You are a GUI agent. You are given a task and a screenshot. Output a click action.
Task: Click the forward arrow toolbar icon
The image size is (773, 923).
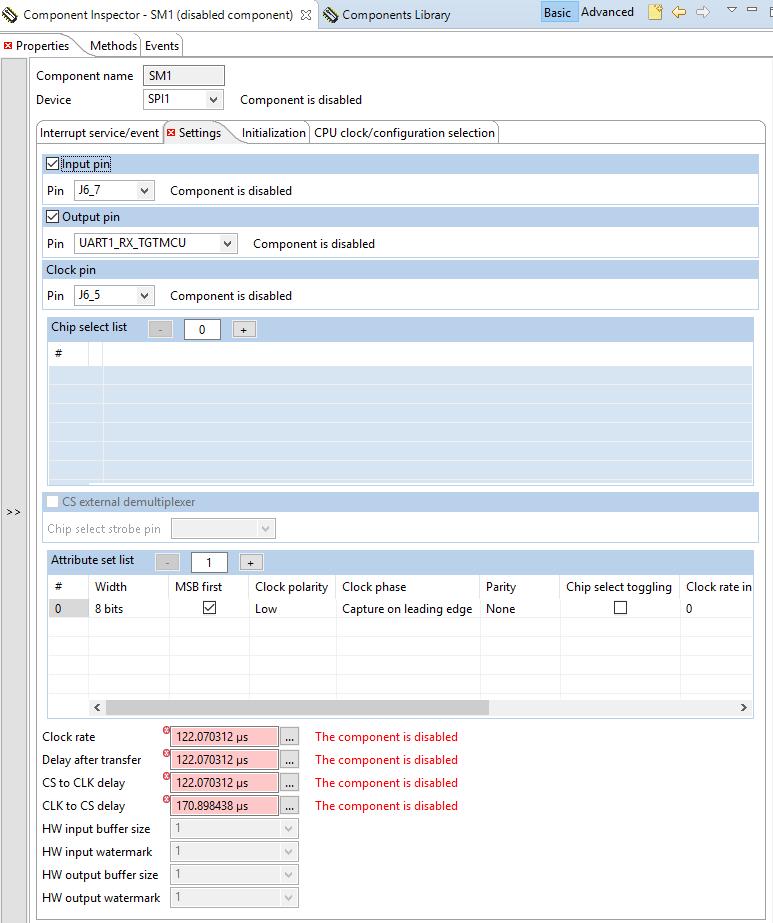coord(703,12)
